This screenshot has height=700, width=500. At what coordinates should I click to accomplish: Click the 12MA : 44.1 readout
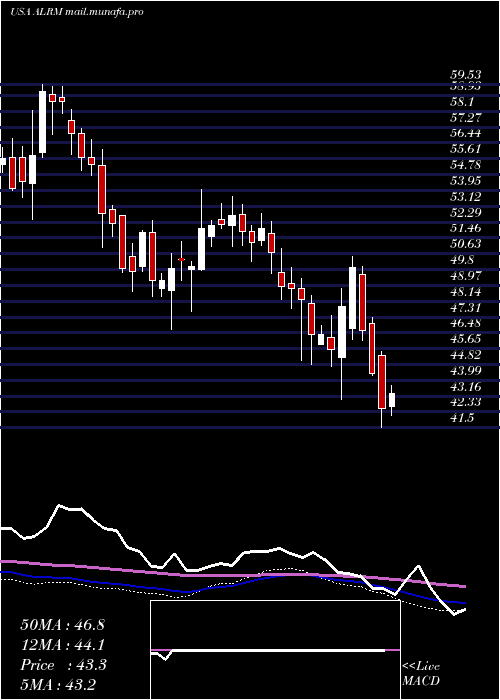(62, 645)
